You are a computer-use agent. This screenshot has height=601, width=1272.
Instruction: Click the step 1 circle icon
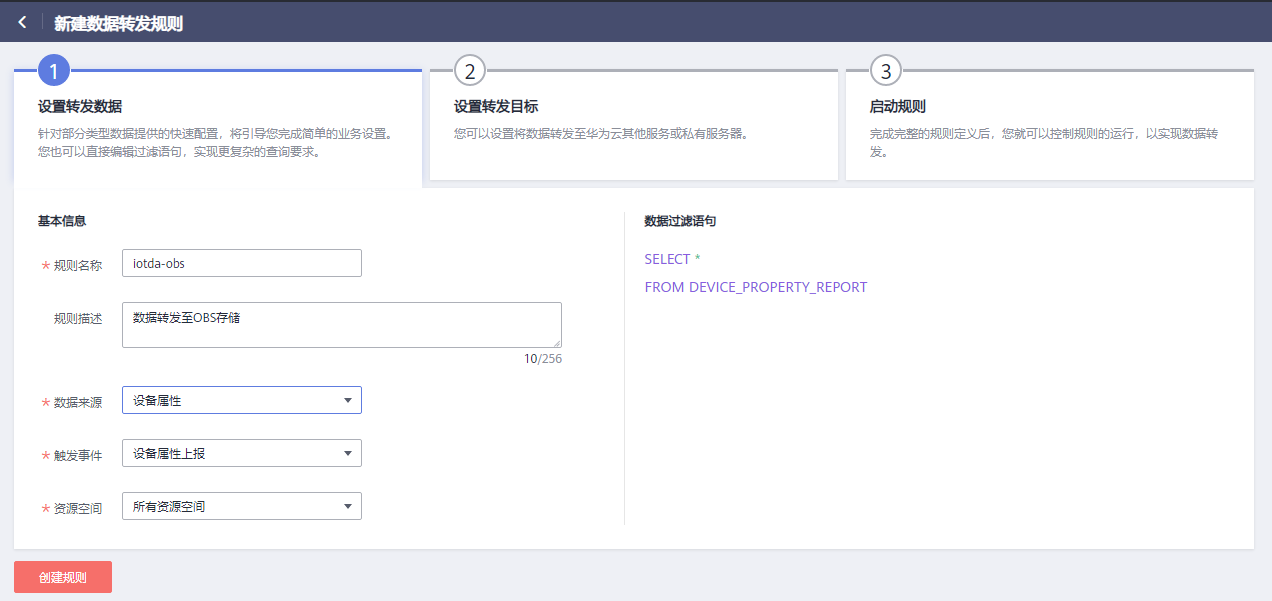(53, 71)
